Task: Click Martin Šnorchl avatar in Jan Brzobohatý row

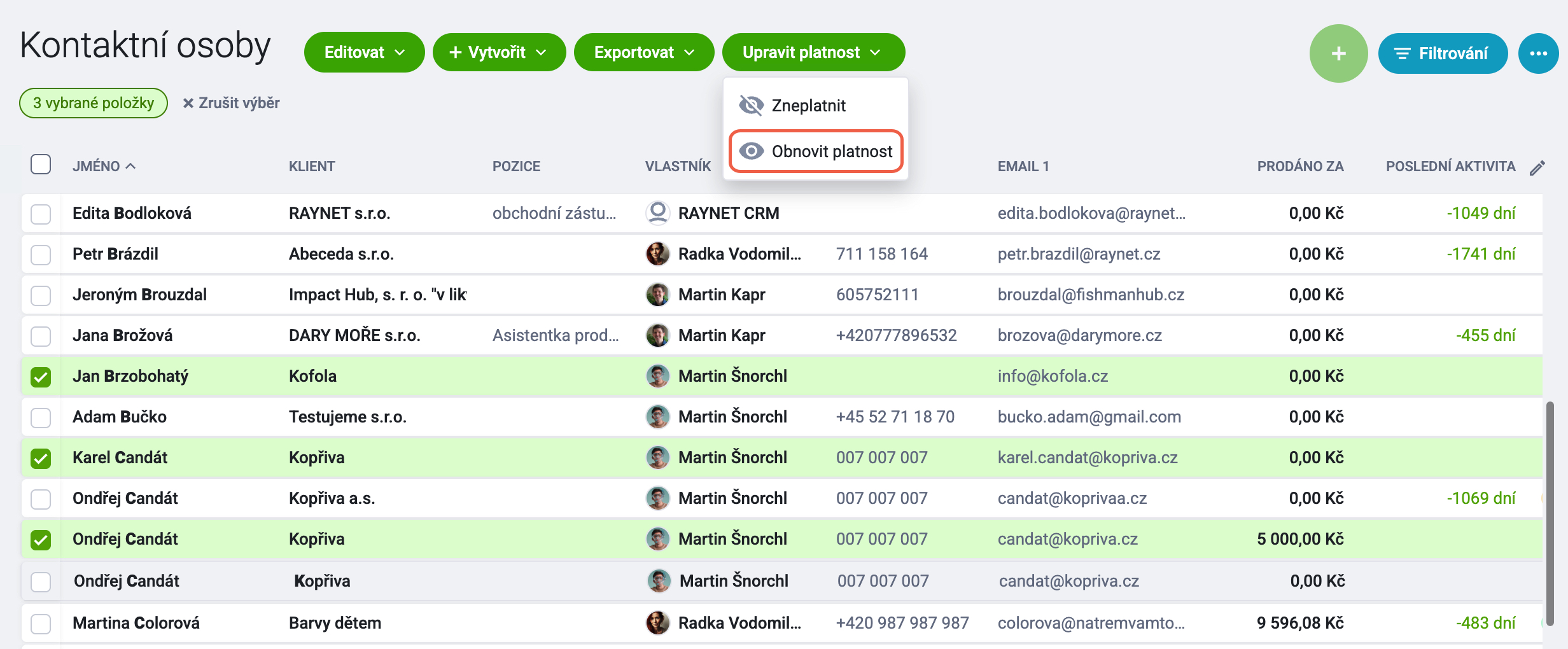Action: pos(657,375)
